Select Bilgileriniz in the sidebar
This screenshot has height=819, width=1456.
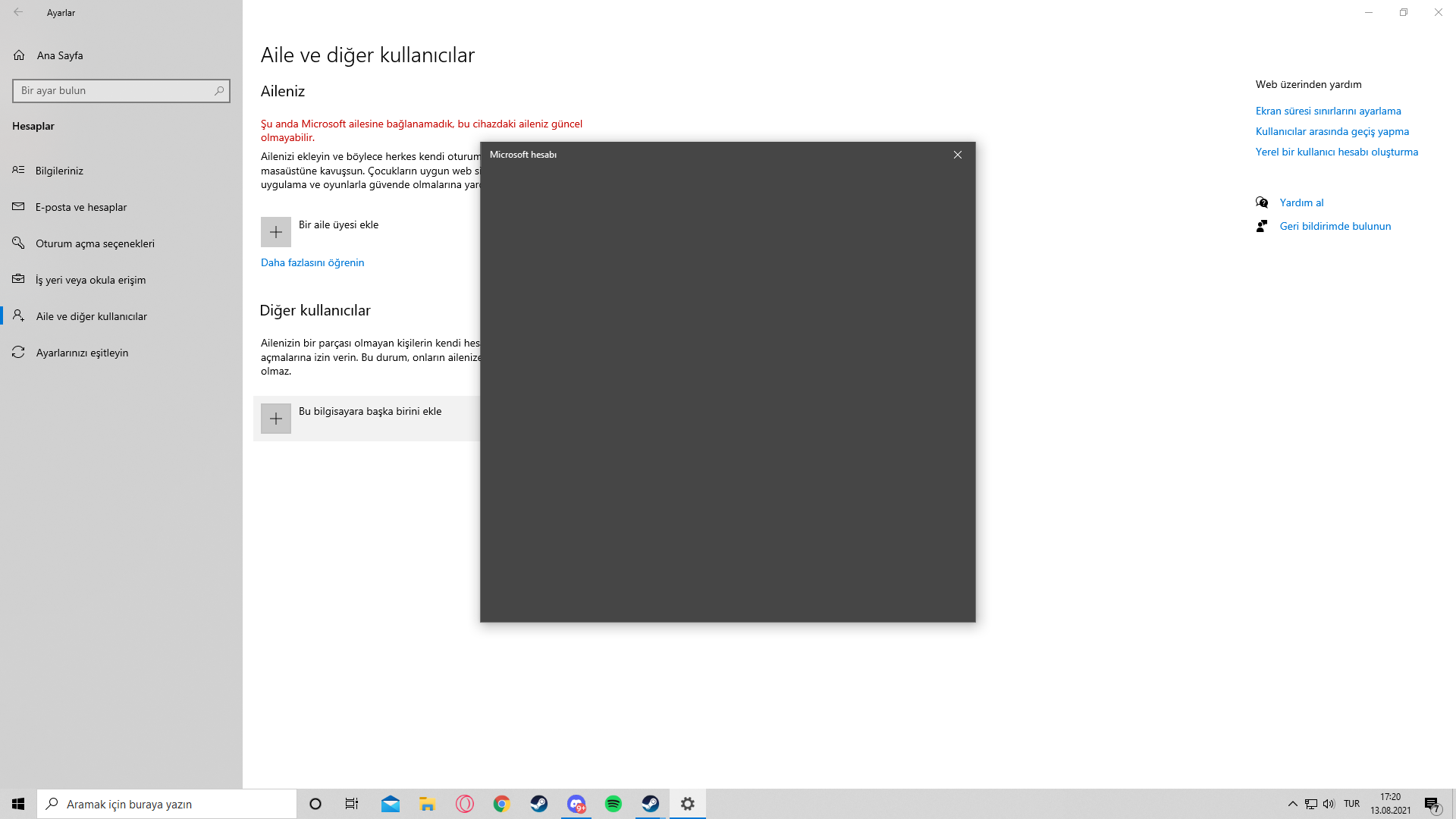[59, 171]
